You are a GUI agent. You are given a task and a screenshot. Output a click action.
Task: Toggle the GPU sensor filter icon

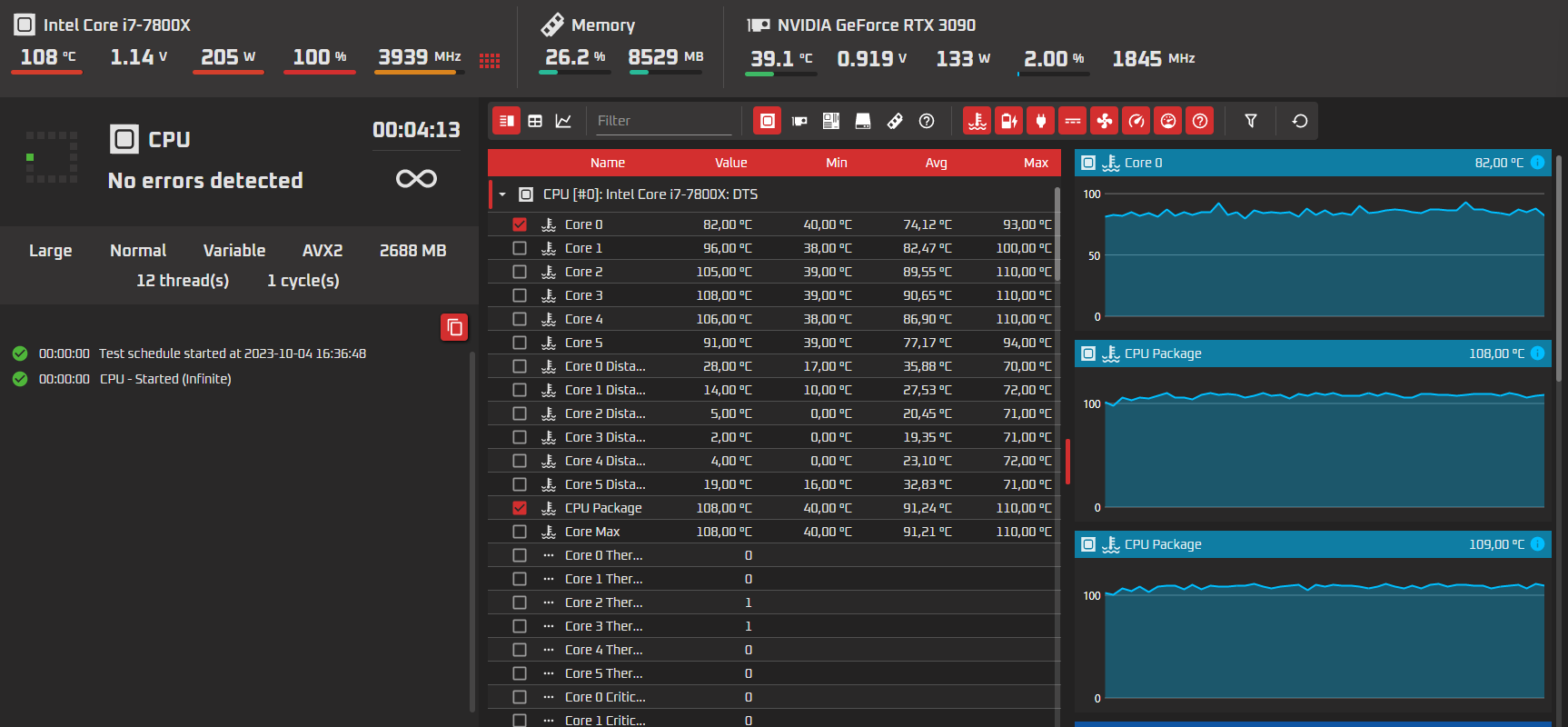point(799,121)
